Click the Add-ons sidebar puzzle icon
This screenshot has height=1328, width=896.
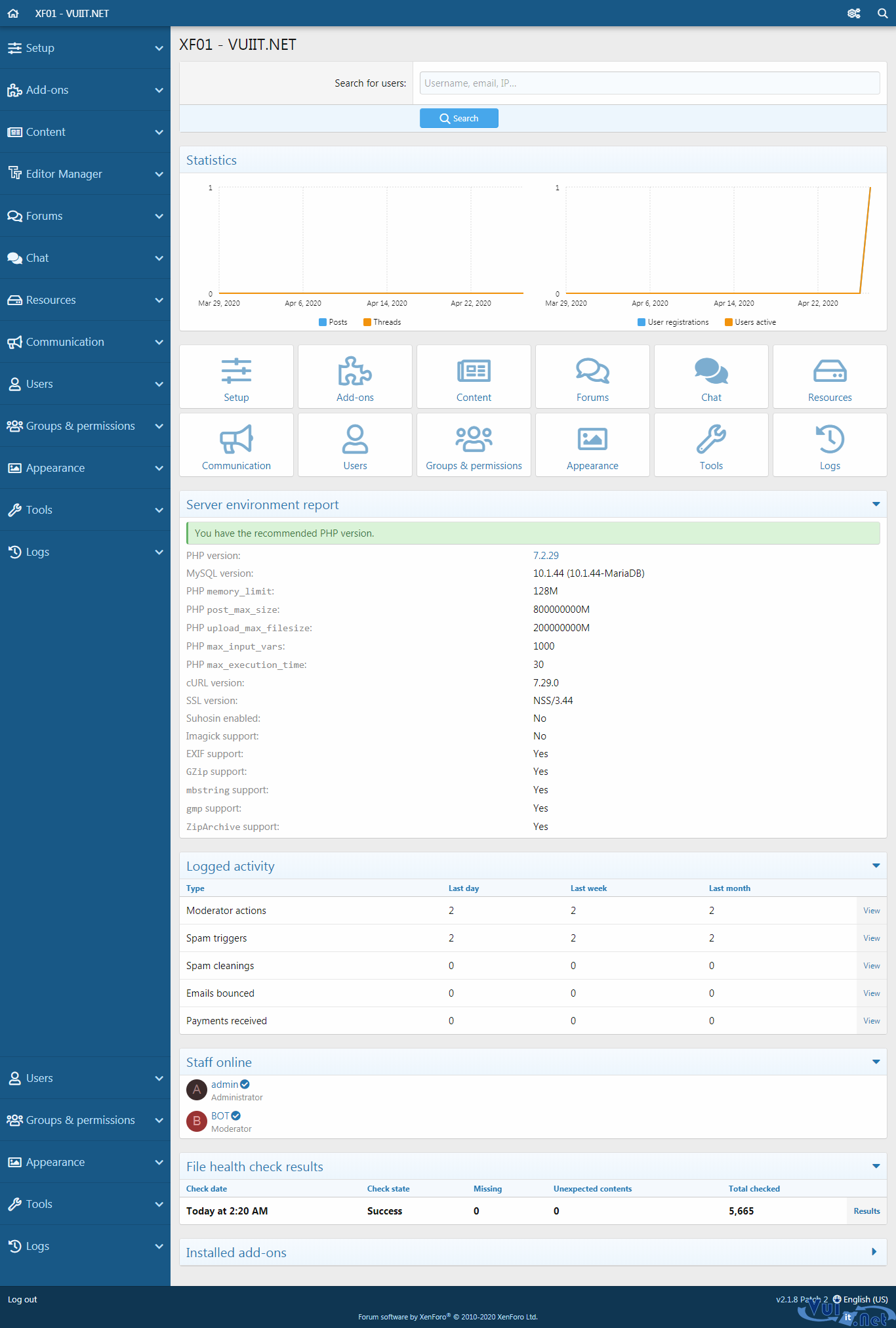pos(14,90)
